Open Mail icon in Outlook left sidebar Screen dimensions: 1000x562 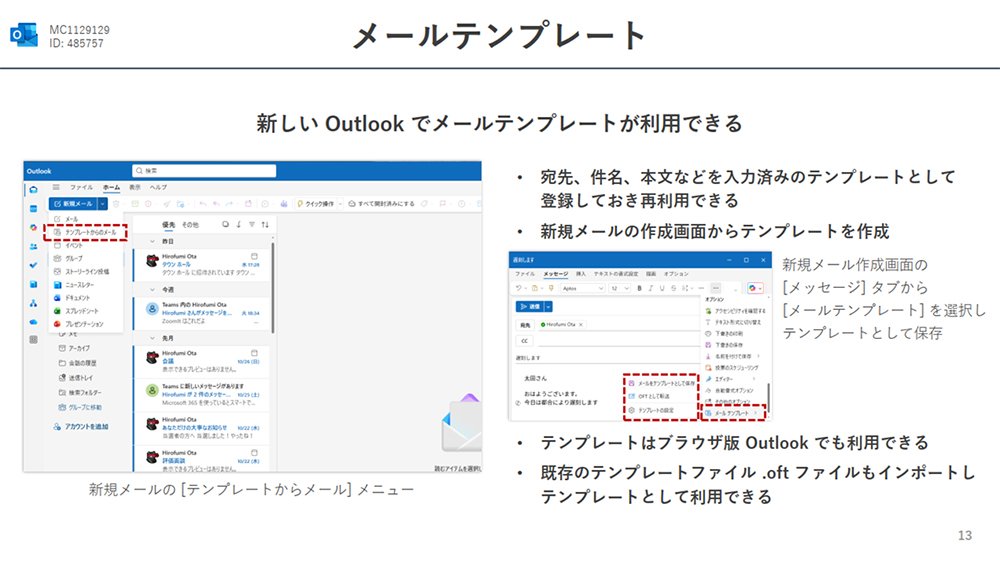pyautogui.click(x=33, y=189)
